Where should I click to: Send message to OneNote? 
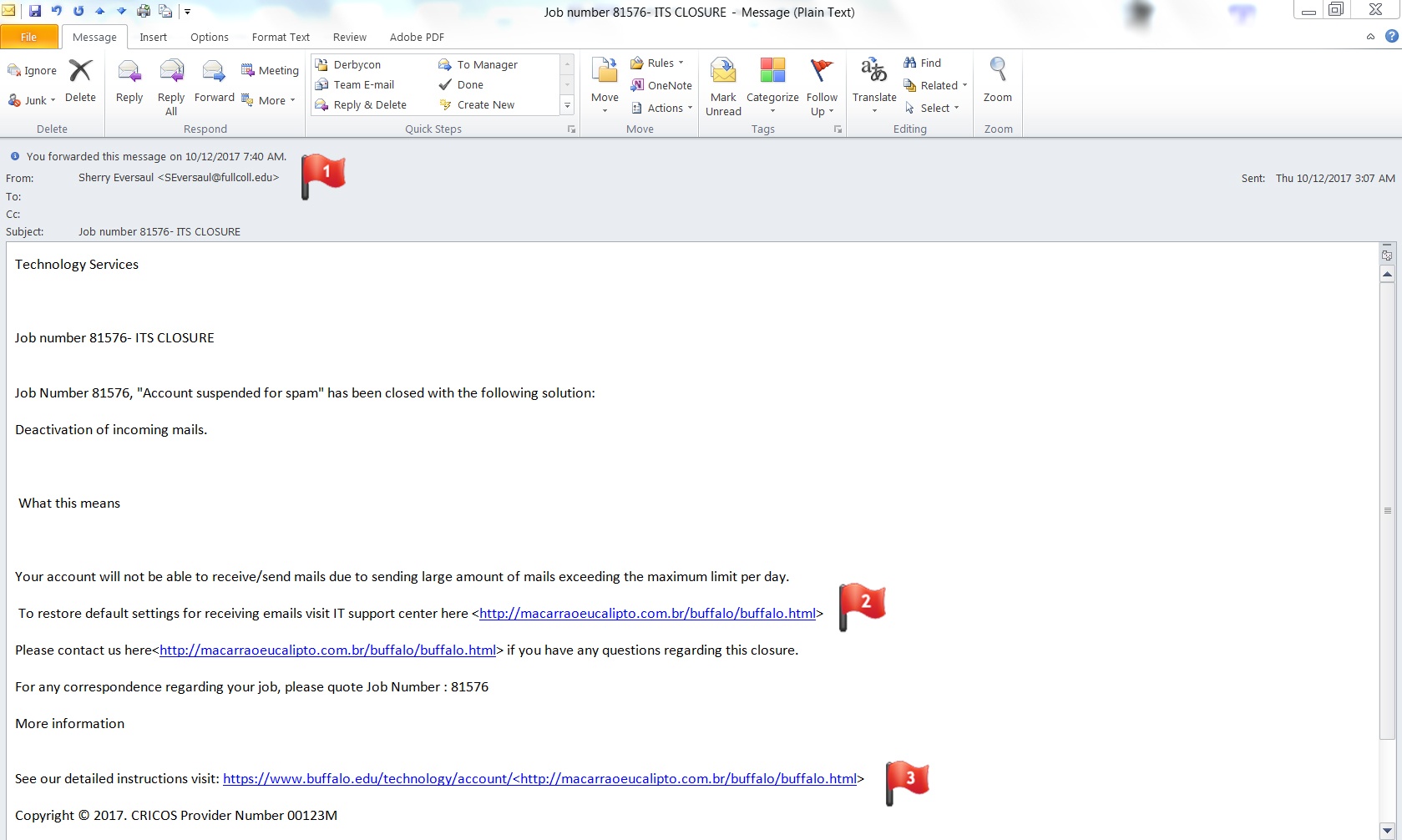pyautogui.click(x=661, y=85)
